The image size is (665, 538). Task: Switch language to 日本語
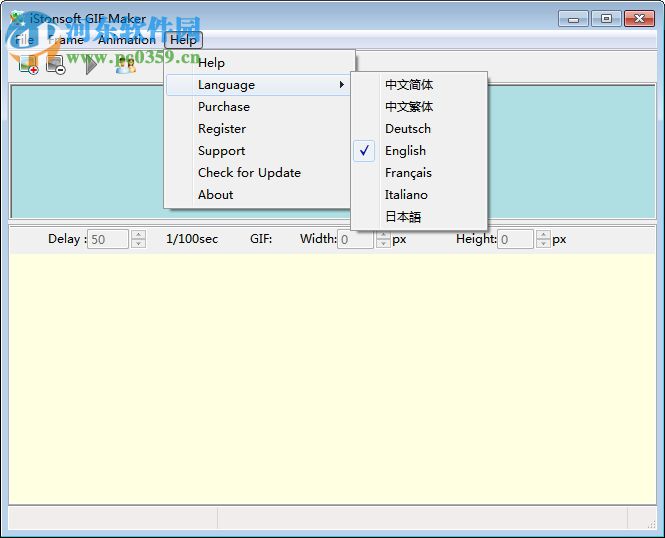pyautogui.click(x=419, y=217)
